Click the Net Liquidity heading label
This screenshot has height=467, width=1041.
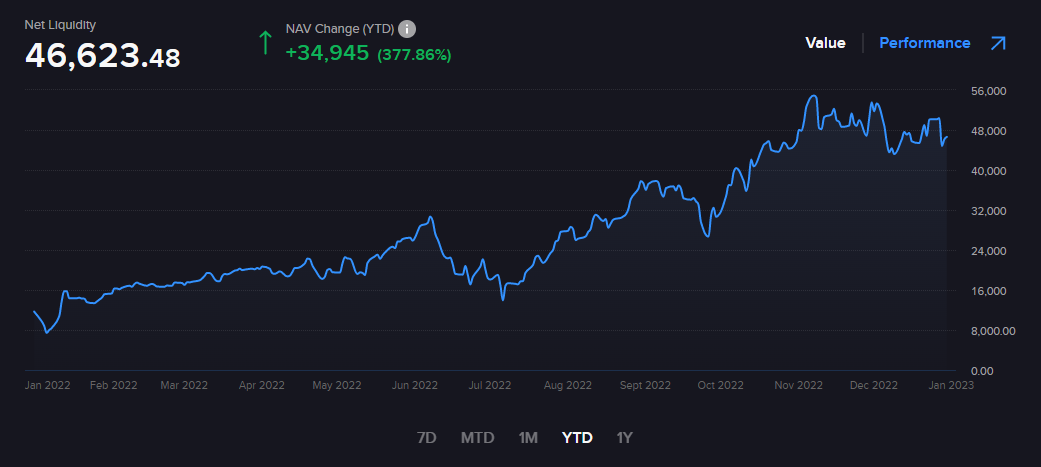60,24
